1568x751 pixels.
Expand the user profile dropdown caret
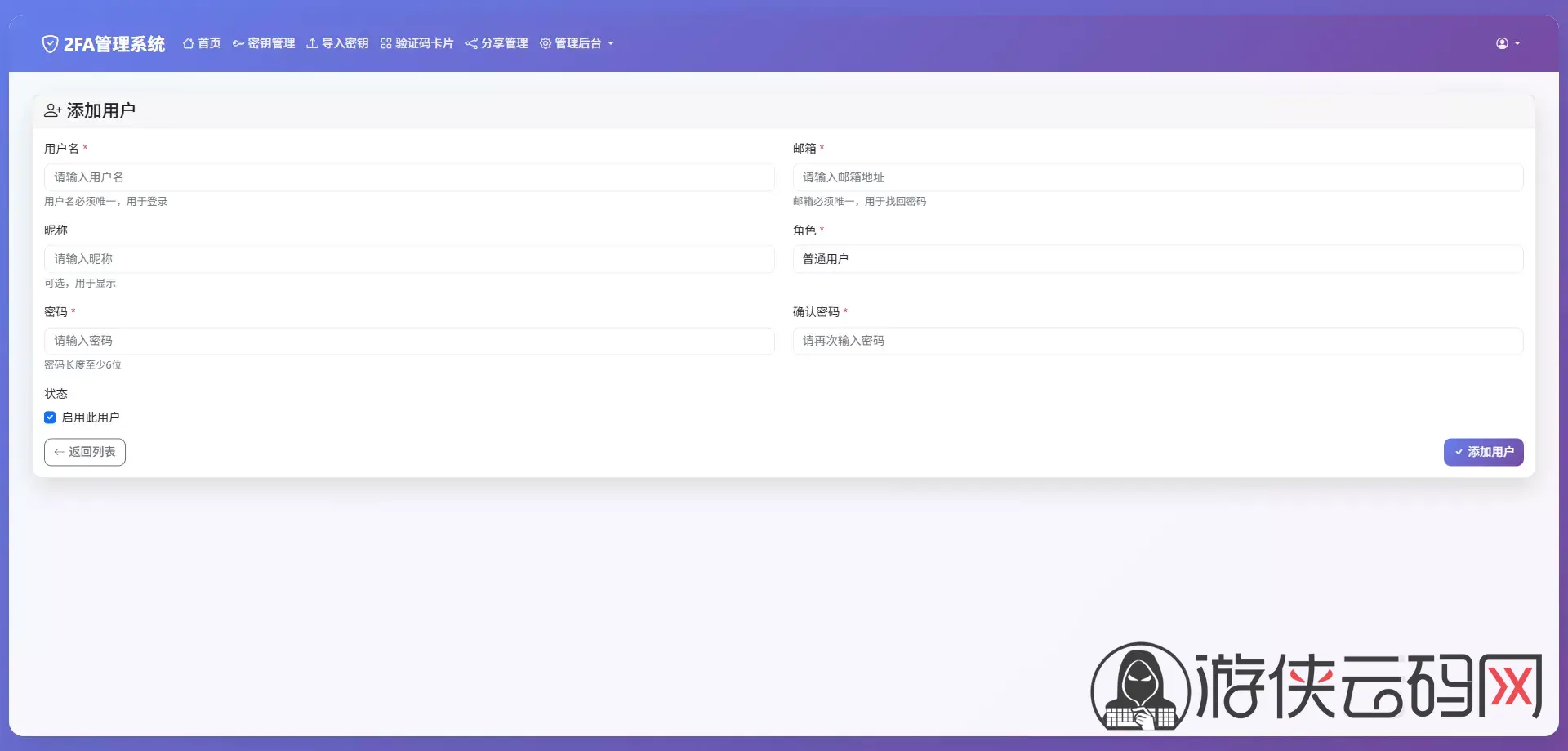1517,44
